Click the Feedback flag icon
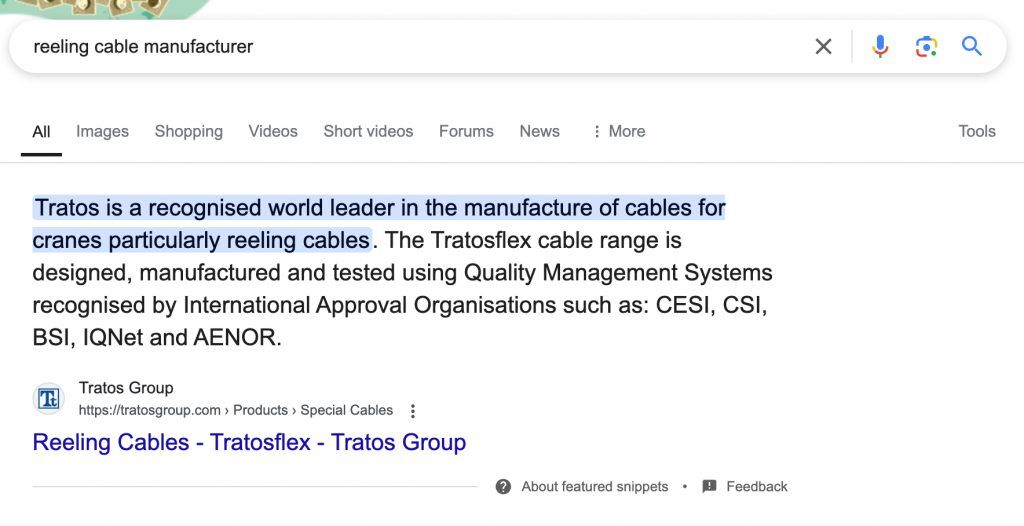The image size is (1024, 526). click(x=710, y=487)
